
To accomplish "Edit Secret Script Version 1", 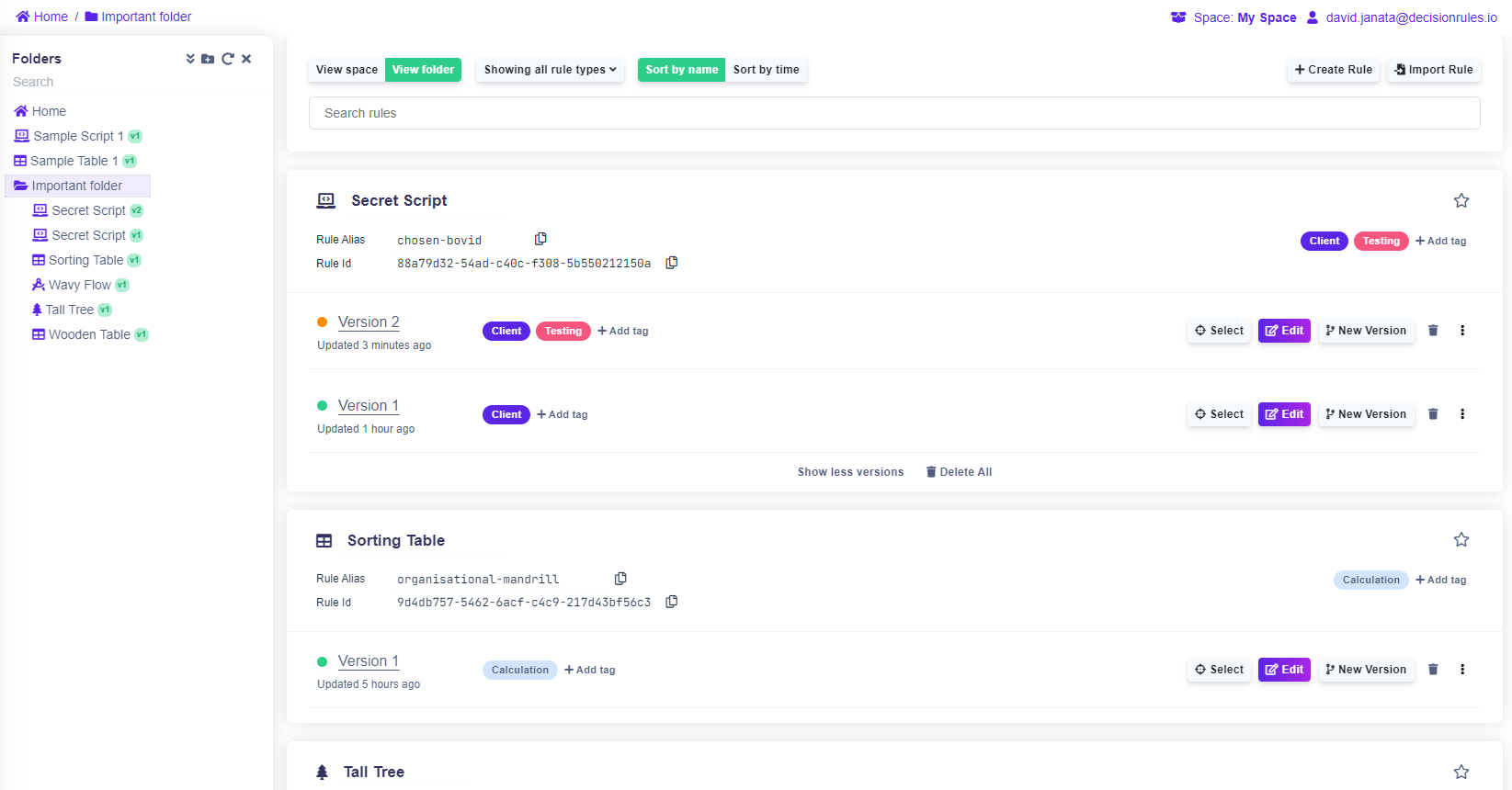I will click(x=1284, y=414).
